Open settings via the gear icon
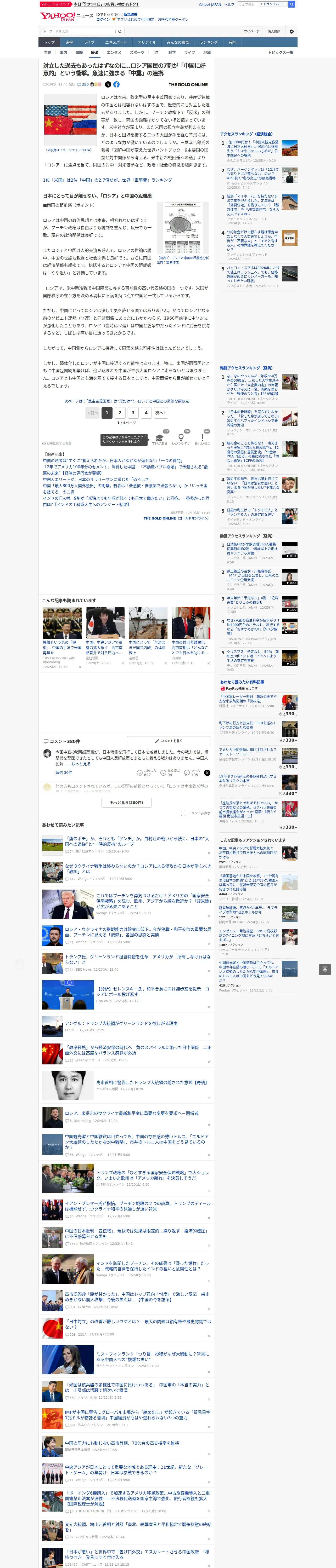 292,32
